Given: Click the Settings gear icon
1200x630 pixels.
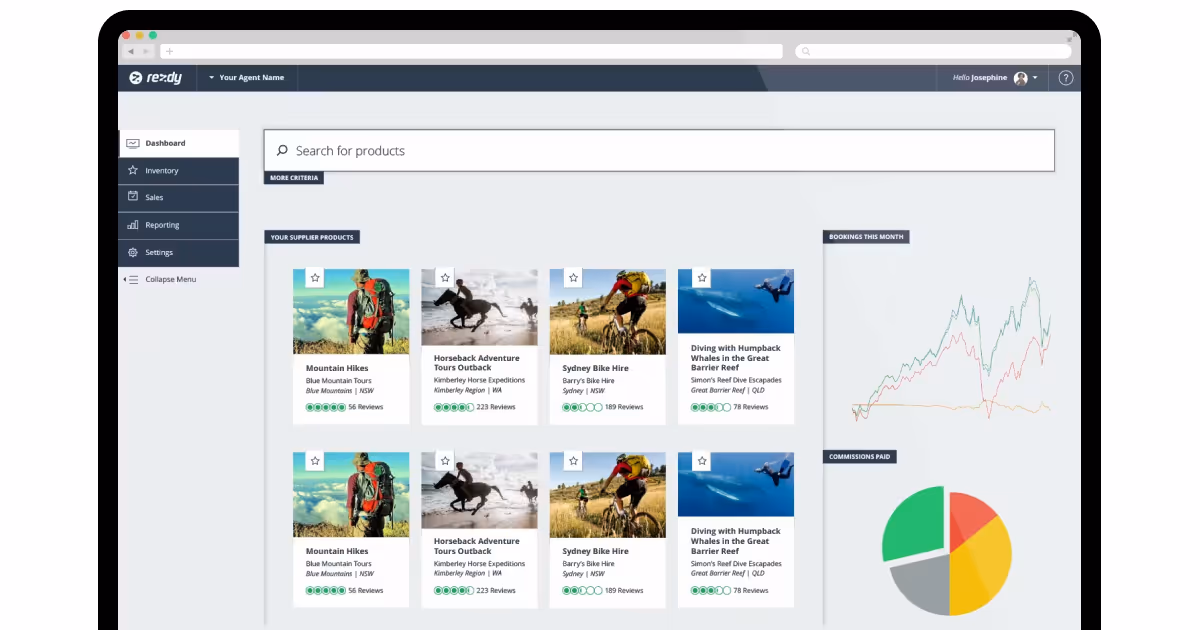Looking at the screenshot, I should coord(133,252).
